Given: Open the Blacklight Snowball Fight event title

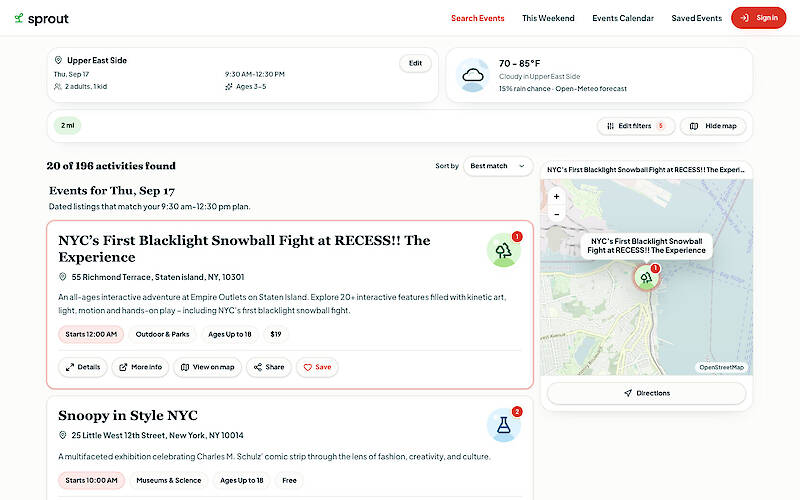Looking at the screenshot, I should (x=244, y=248).
